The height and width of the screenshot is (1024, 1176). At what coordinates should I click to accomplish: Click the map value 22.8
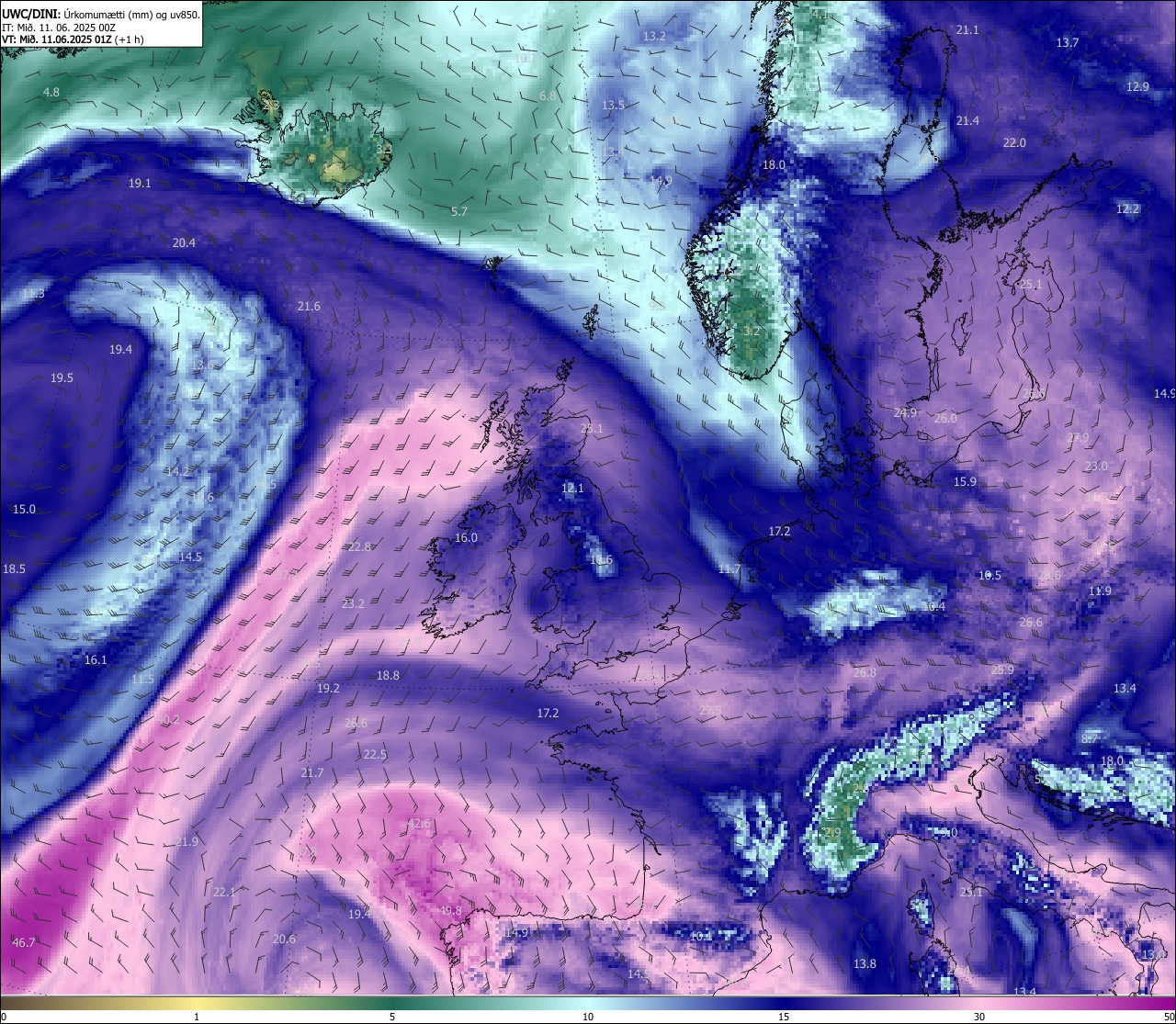click(x=360, y=547)
